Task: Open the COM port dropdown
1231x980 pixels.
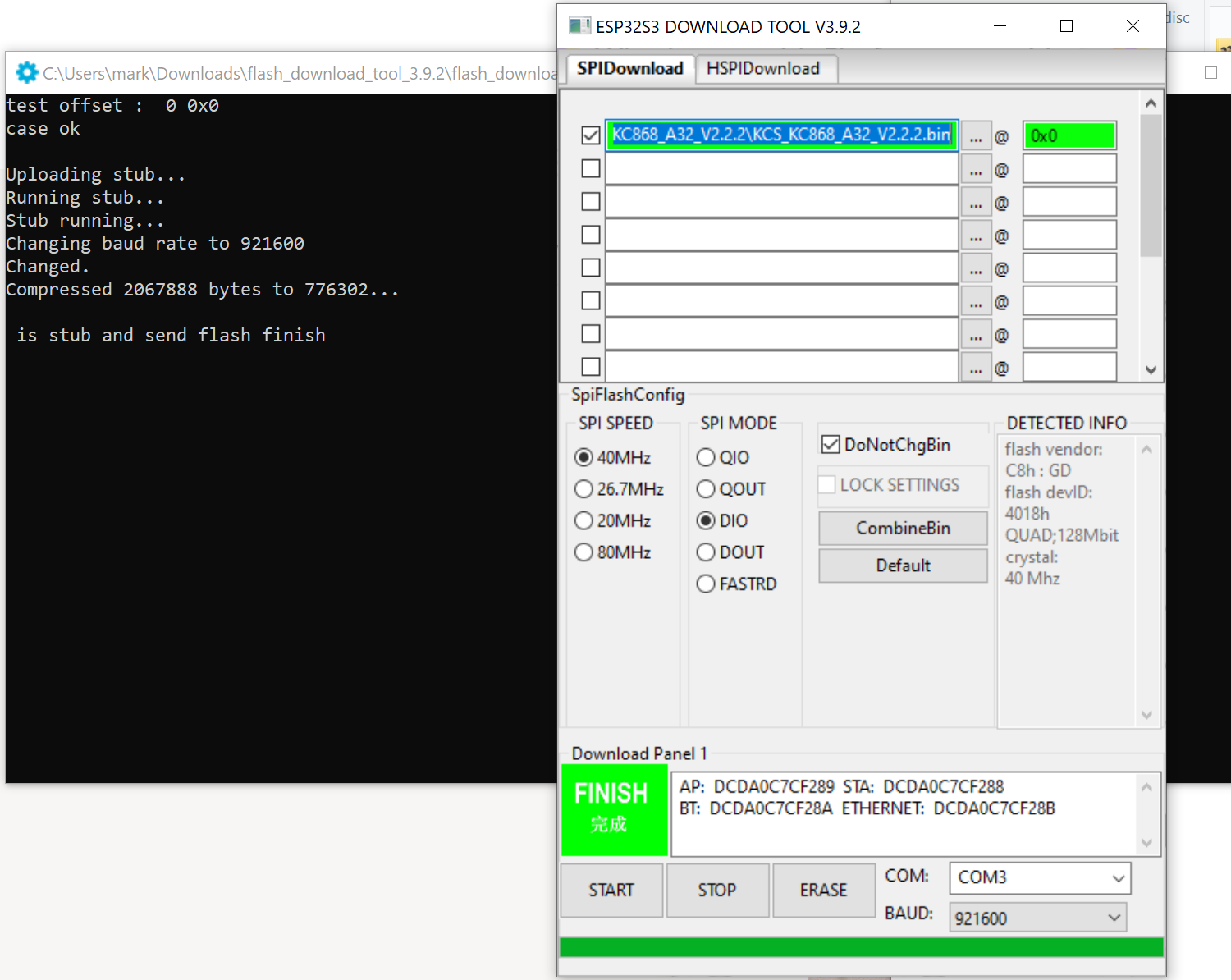Action: pyautogui.click(x=1039, y=877)
